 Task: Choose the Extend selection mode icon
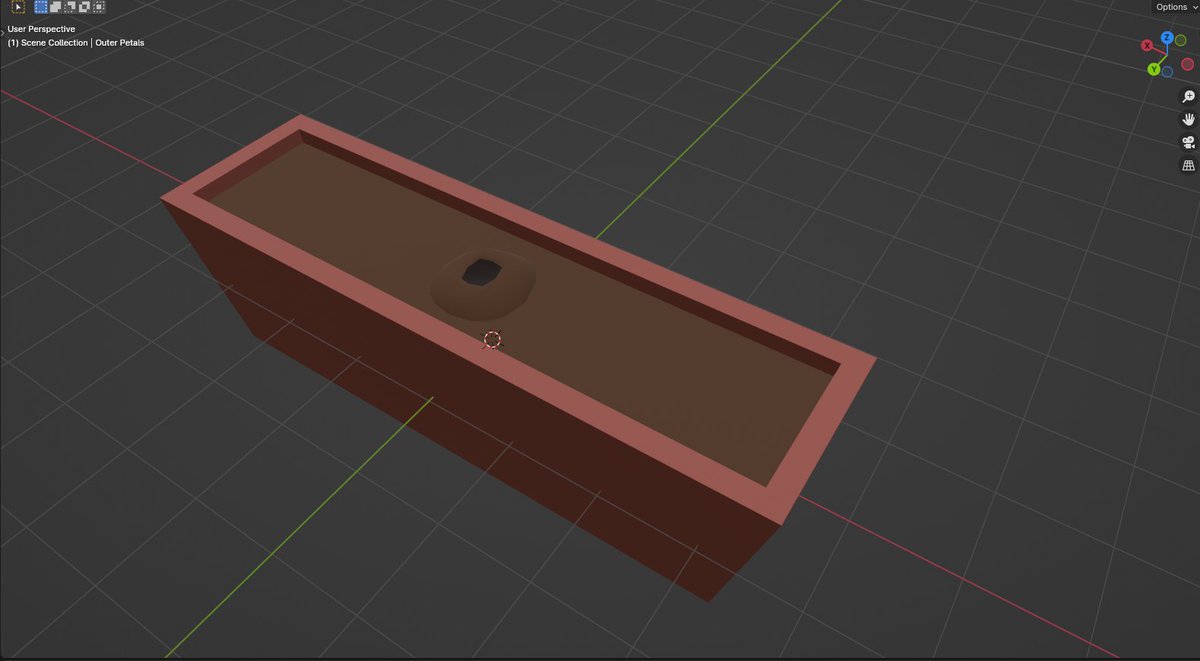pyautogui.click(x=56, y=7)
